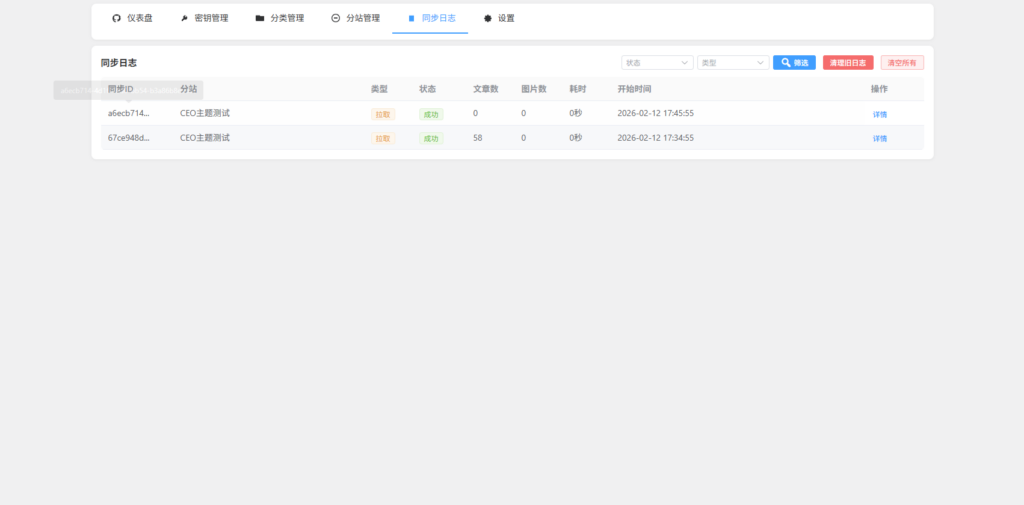This screenshot has height=505, width=1024.
Task: Click the magnifier icon in the 筛选 button
Action: (x=786, y=62)
